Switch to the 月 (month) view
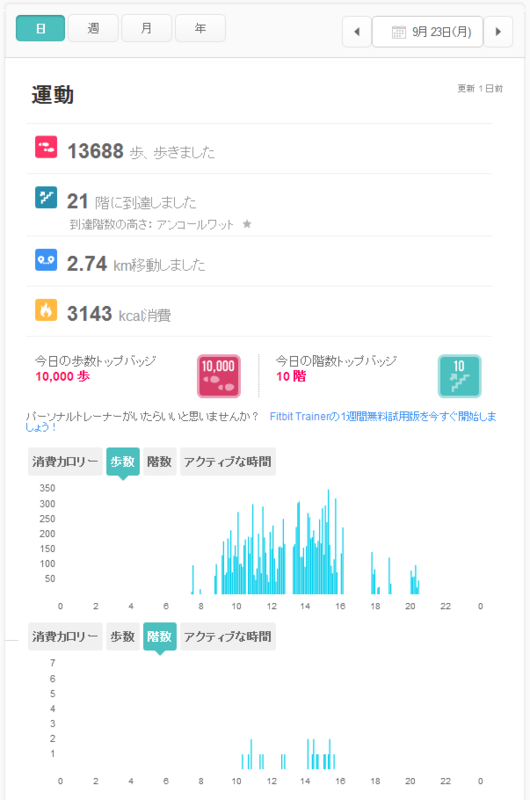Viewport: 530px width, 800px height. [146, 28]
